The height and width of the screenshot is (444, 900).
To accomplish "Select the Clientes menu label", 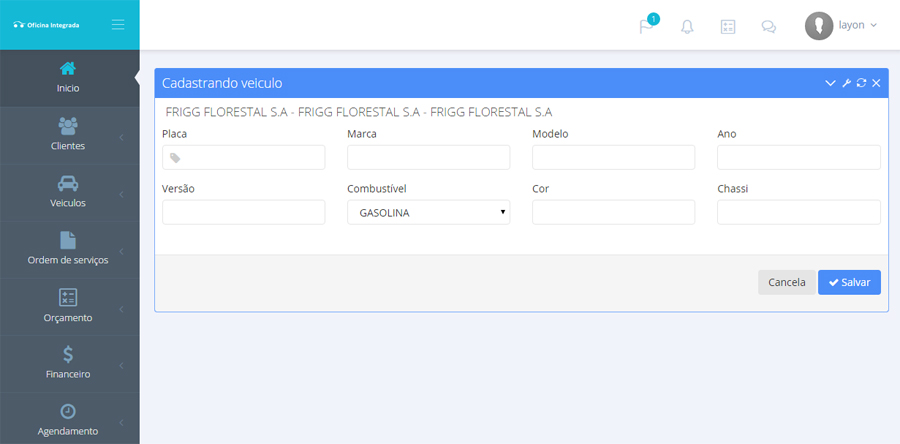I will (x=68, y=146).
